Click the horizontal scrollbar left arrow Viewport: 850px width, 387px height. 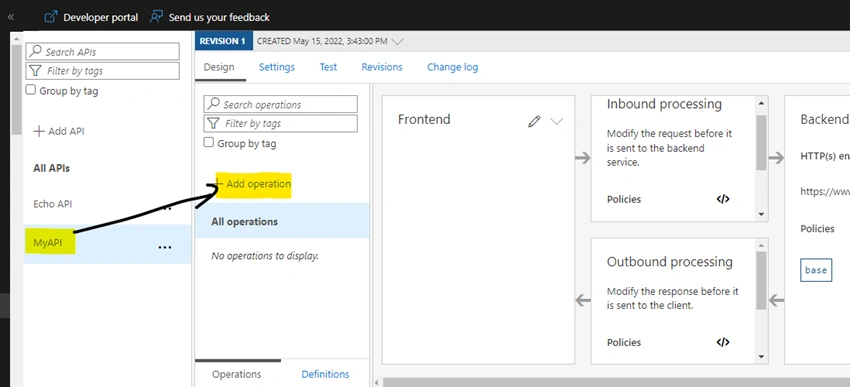(x=377, y=383)
